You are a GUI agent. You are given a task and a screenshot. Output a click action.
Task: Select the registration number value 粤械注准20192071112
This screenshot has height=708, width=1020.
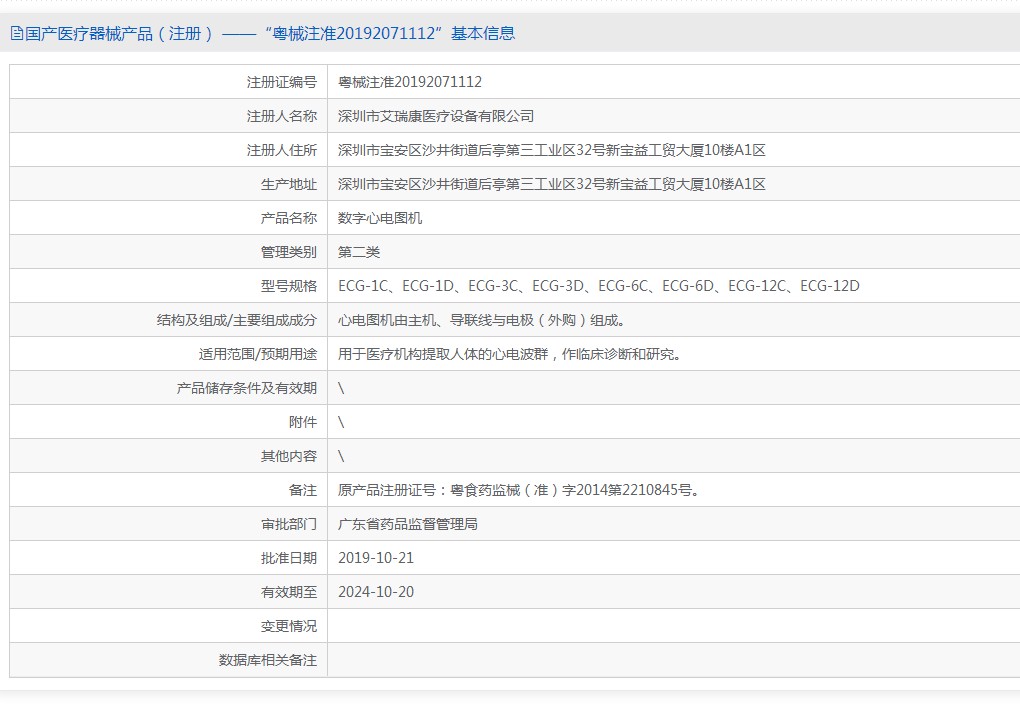(x=410, y=82)
